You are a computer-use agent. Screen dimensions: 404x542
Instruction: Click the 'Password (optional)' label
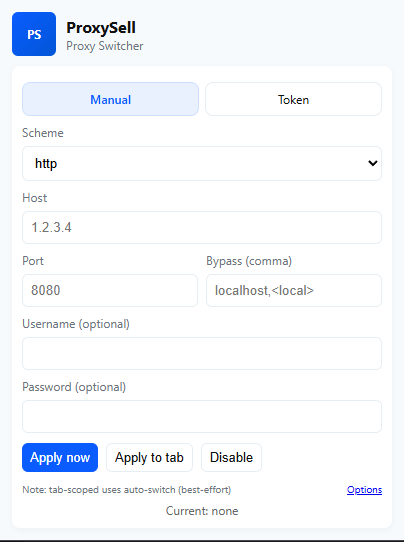pos(74,387)
